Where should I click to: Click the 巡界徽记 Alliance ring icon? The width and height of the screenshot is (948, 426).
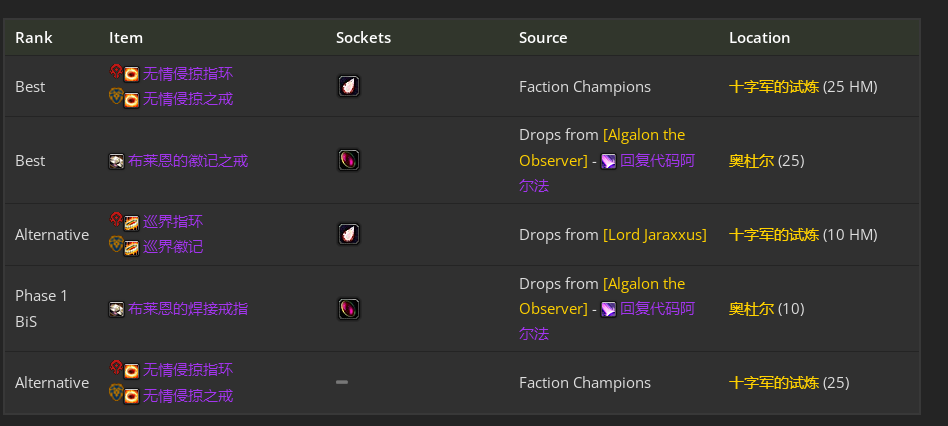[x=131, y=248]
